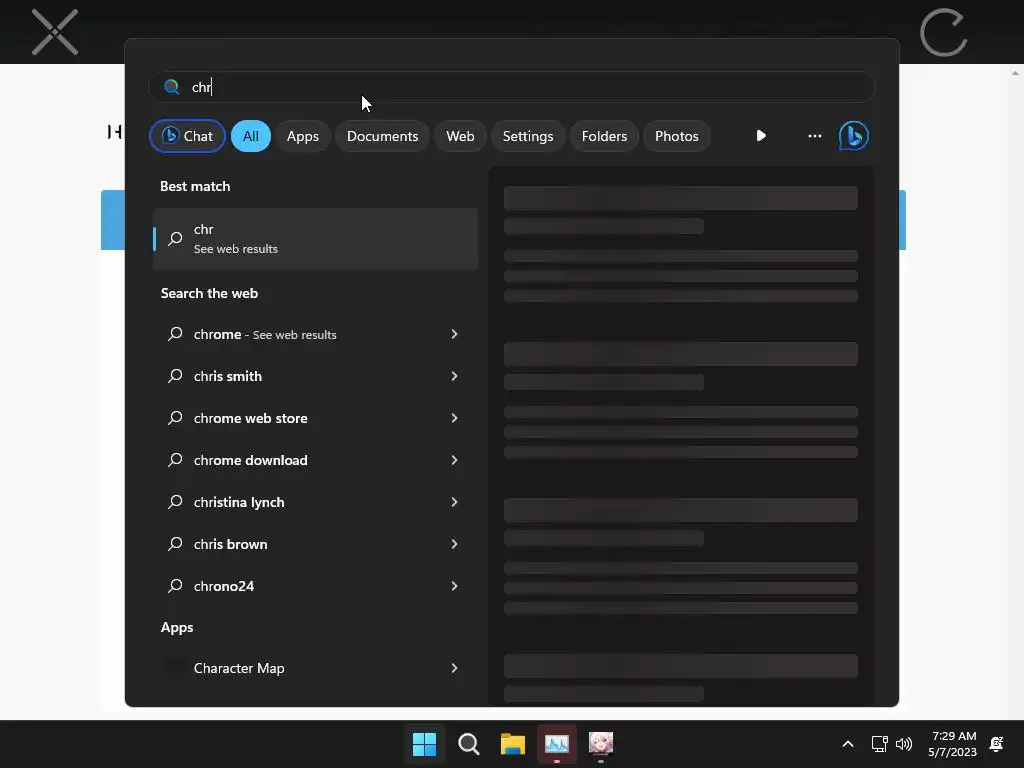
Task: Expand Character Map arrow
Action: (455, 667)
